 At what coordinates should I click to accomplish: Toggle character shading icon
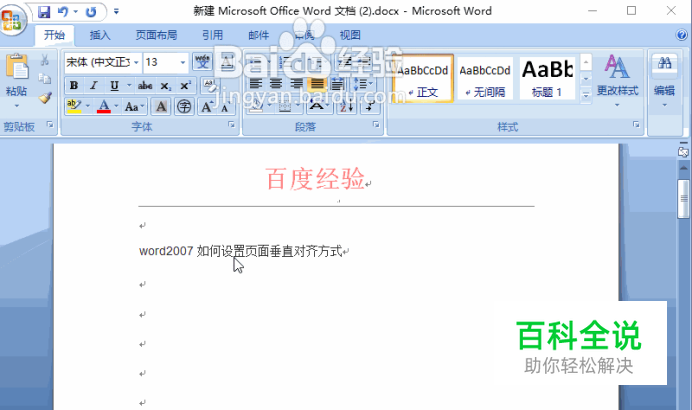161,106
